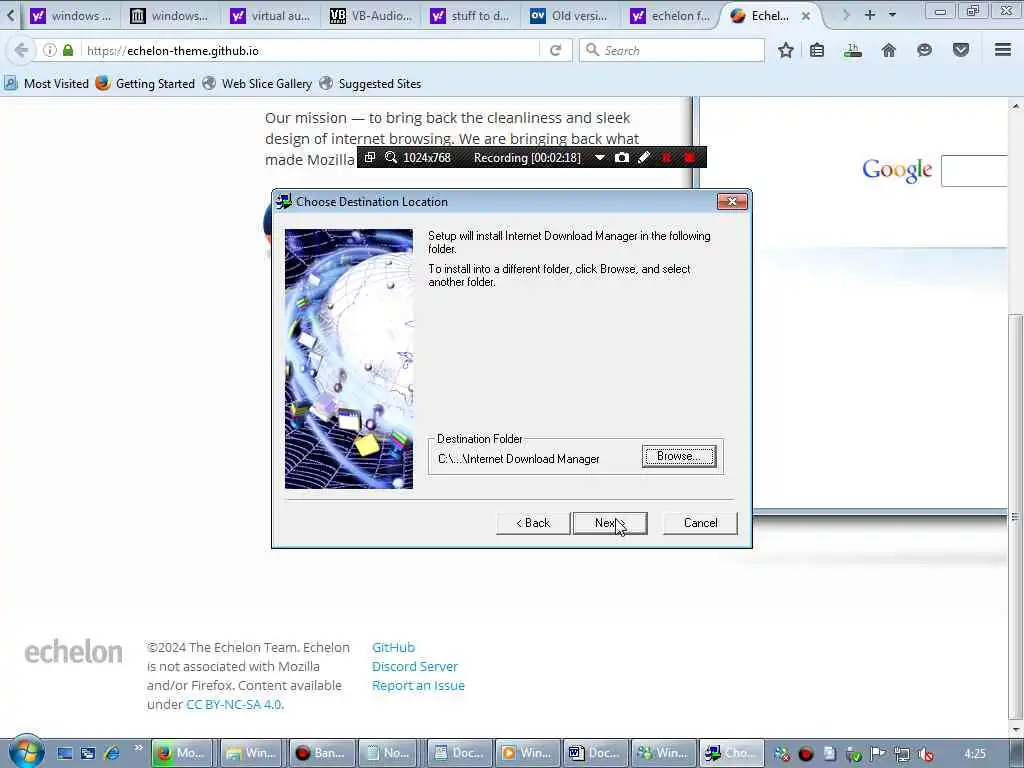This screenshot has width=1024, height=768.
Task: Click the Report an Issue footer link
Action: 418,685
